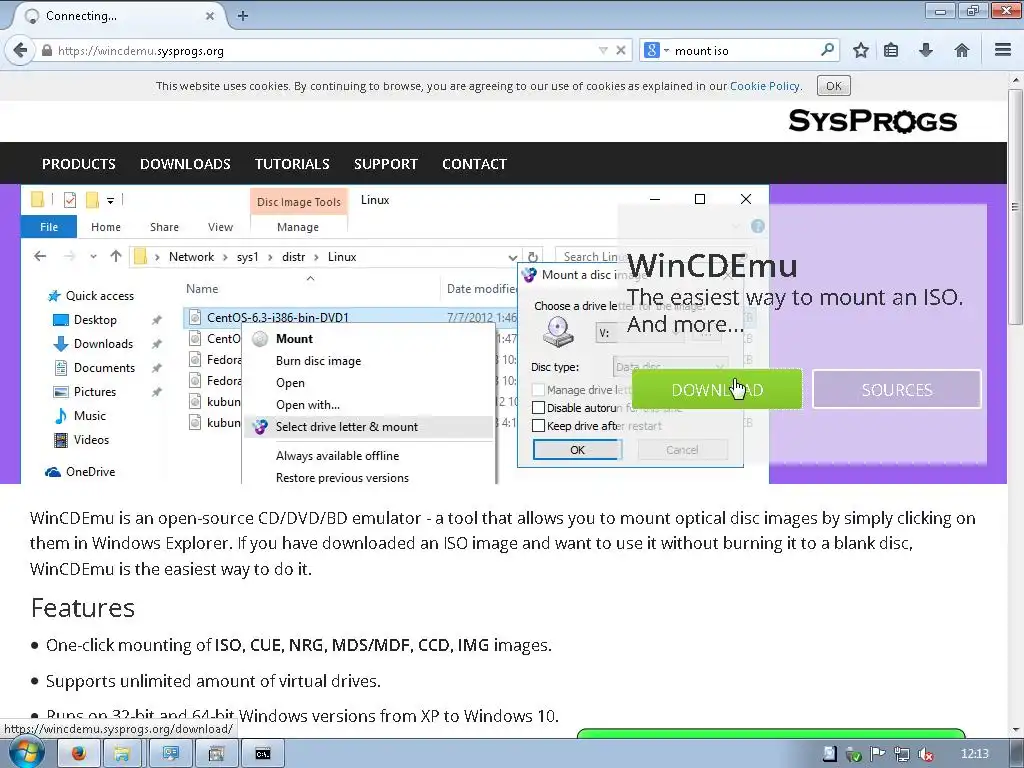Screen dimensions: 1024x768
Task: Click the 'mount iso' search field
Action: click(744, 50)
